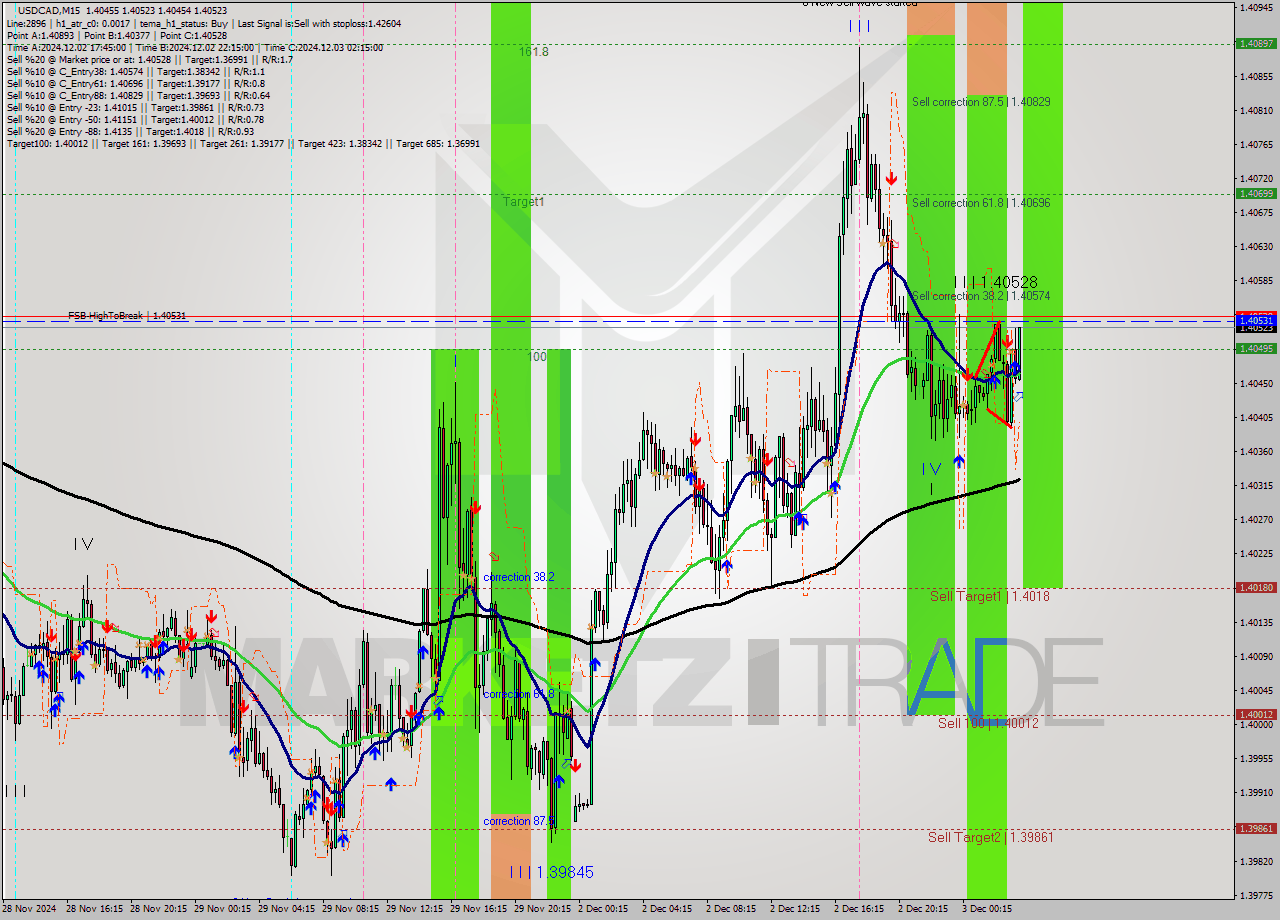Viewport: 1280px width, 920px height.
Task: Select the 'Sell %20 @ Market price' line
Action: click(x=149, y=59)
